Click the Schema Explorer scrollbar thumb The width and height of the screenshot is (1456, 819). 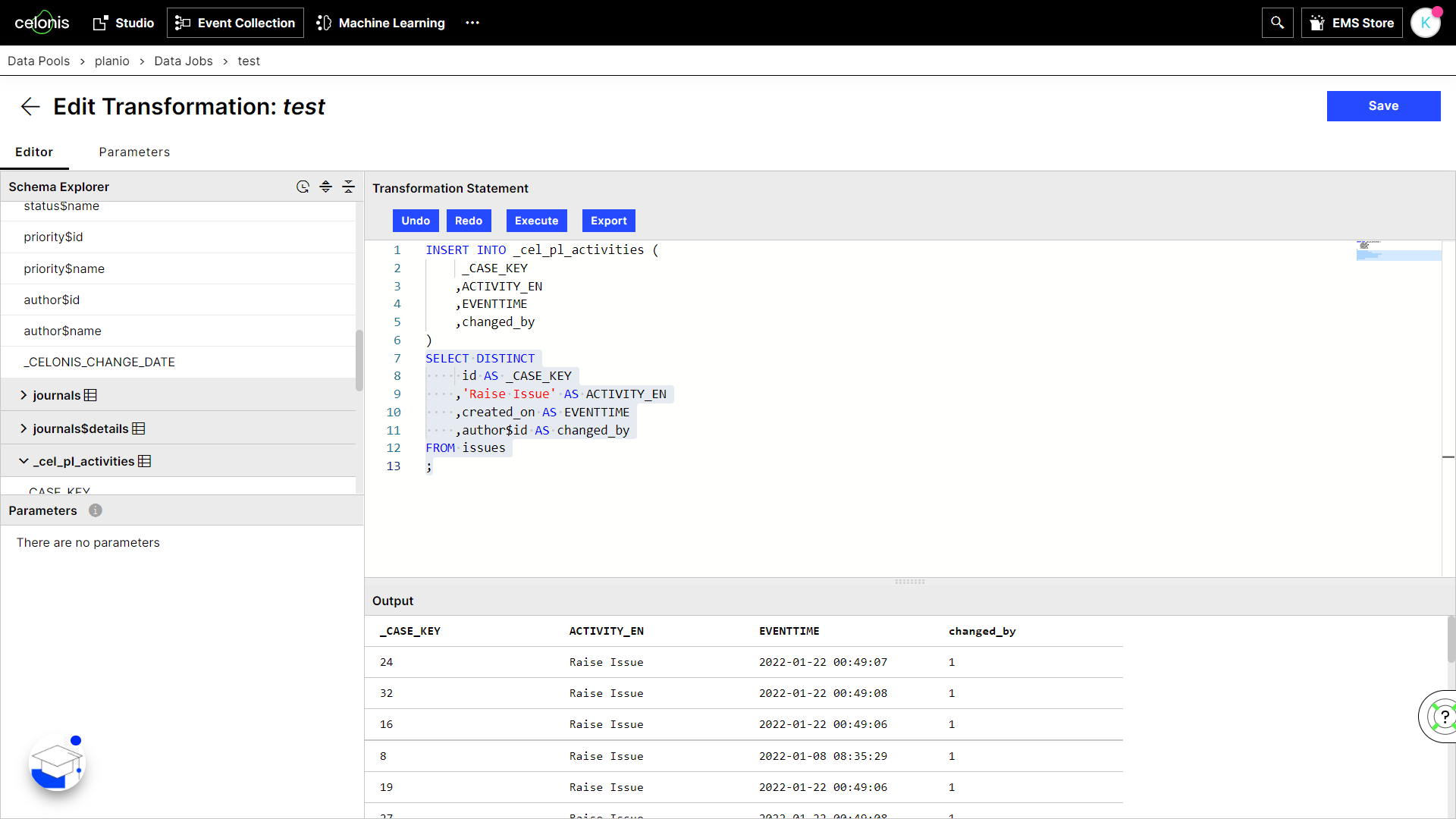pyautogui.click(x=359, y=360)
